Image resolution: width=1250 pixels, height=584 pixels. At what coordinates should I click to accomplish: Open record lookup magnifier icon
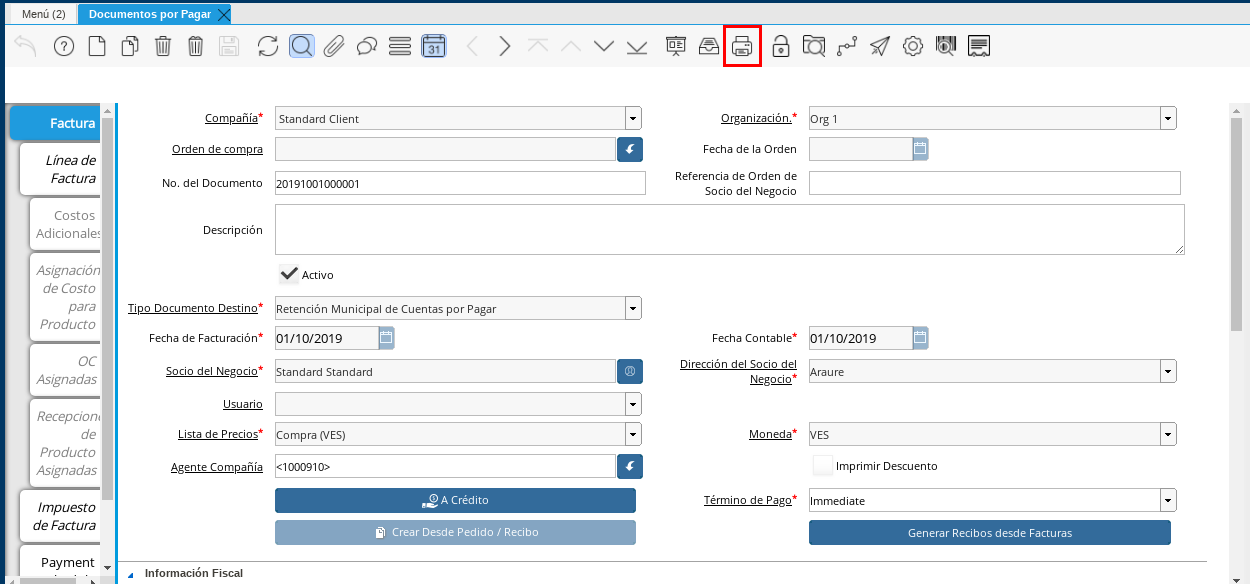click(x=302, y=46)
